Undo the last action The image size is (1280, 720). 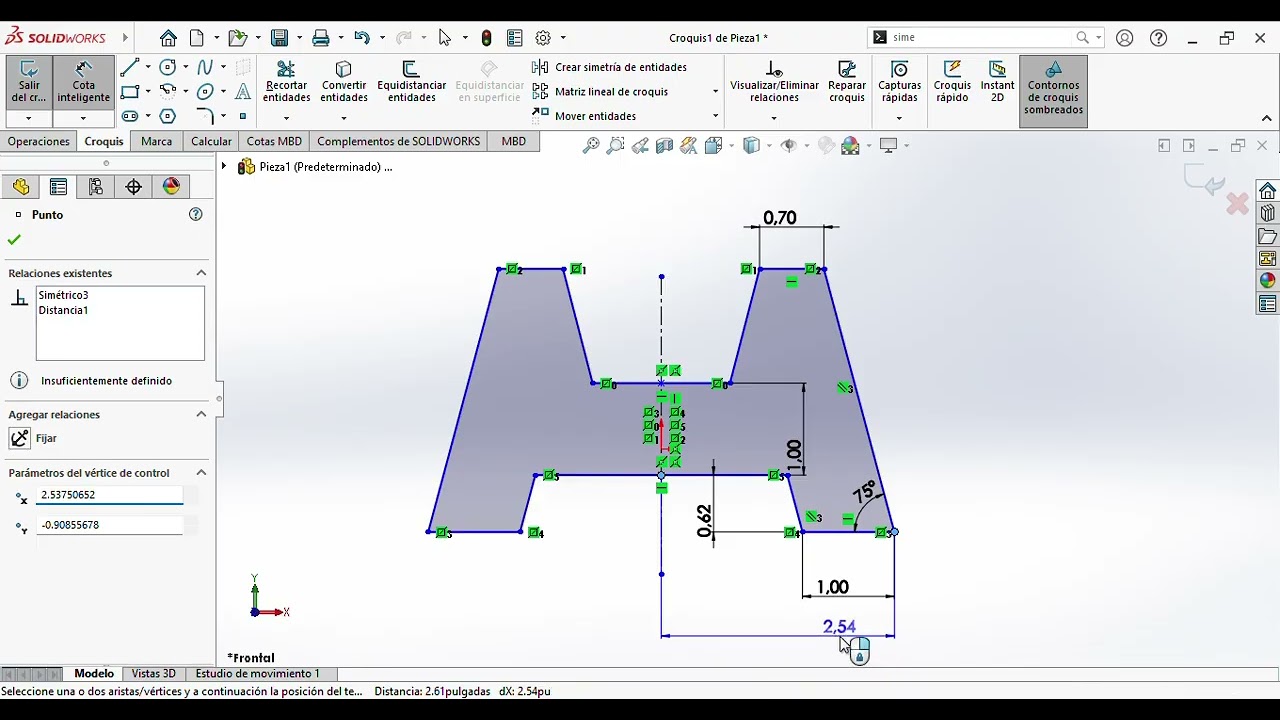click(x=362, y=38)
